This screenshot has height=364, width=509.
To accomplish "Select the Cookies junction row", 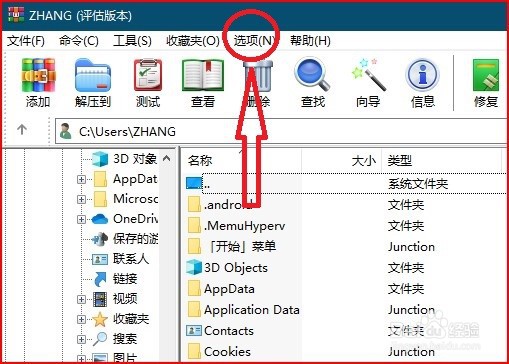I will point(345,352).
